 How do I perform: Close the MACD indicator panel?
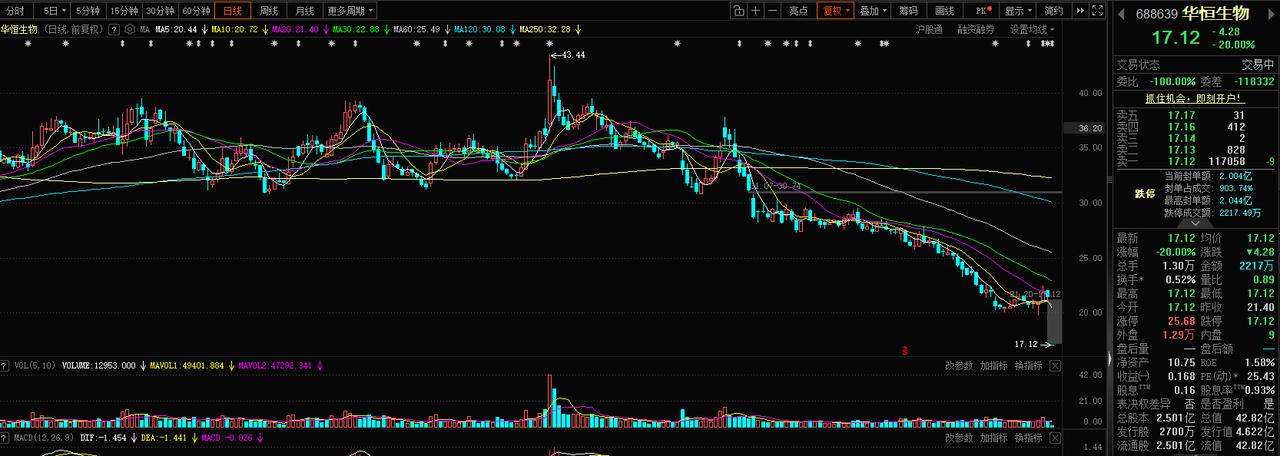click(x=1055, y=438)
